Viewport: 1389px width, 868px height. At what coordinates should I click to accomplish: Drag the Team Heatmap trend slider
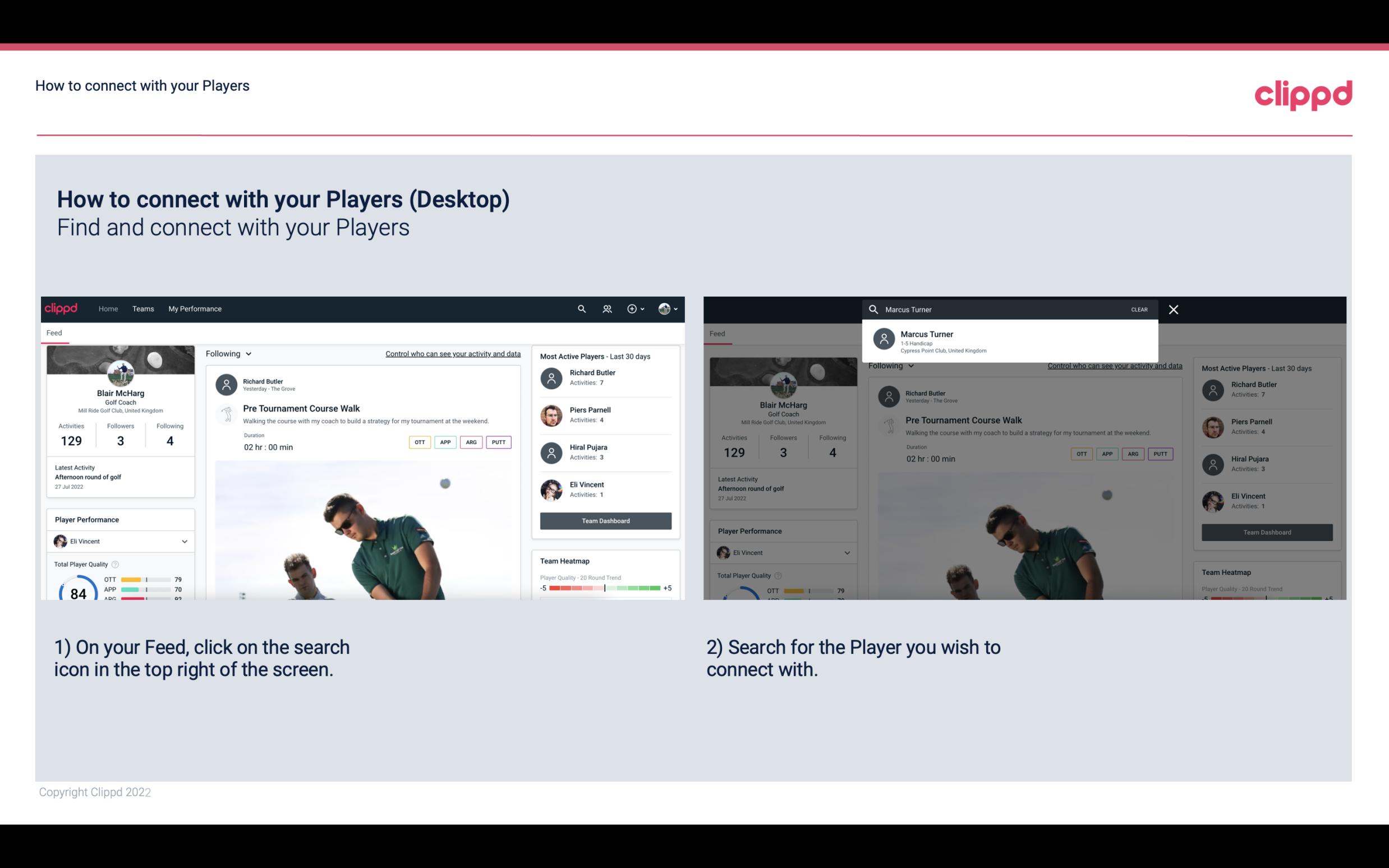point(604,589)
